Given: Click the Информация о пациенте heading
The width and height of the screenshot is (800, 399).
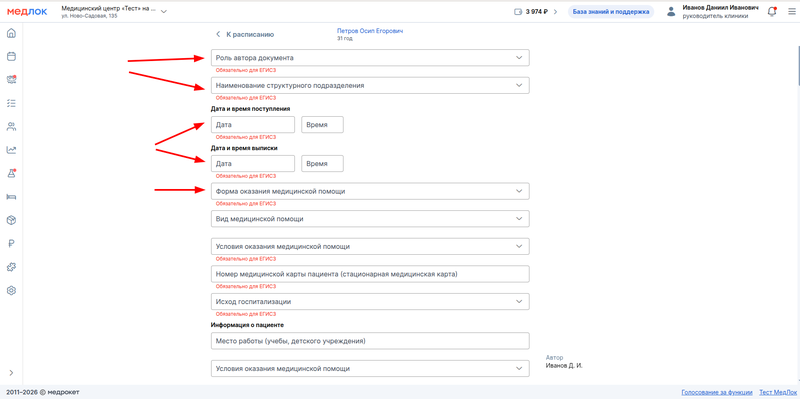Looking at the screenshot, I should 247,325.
